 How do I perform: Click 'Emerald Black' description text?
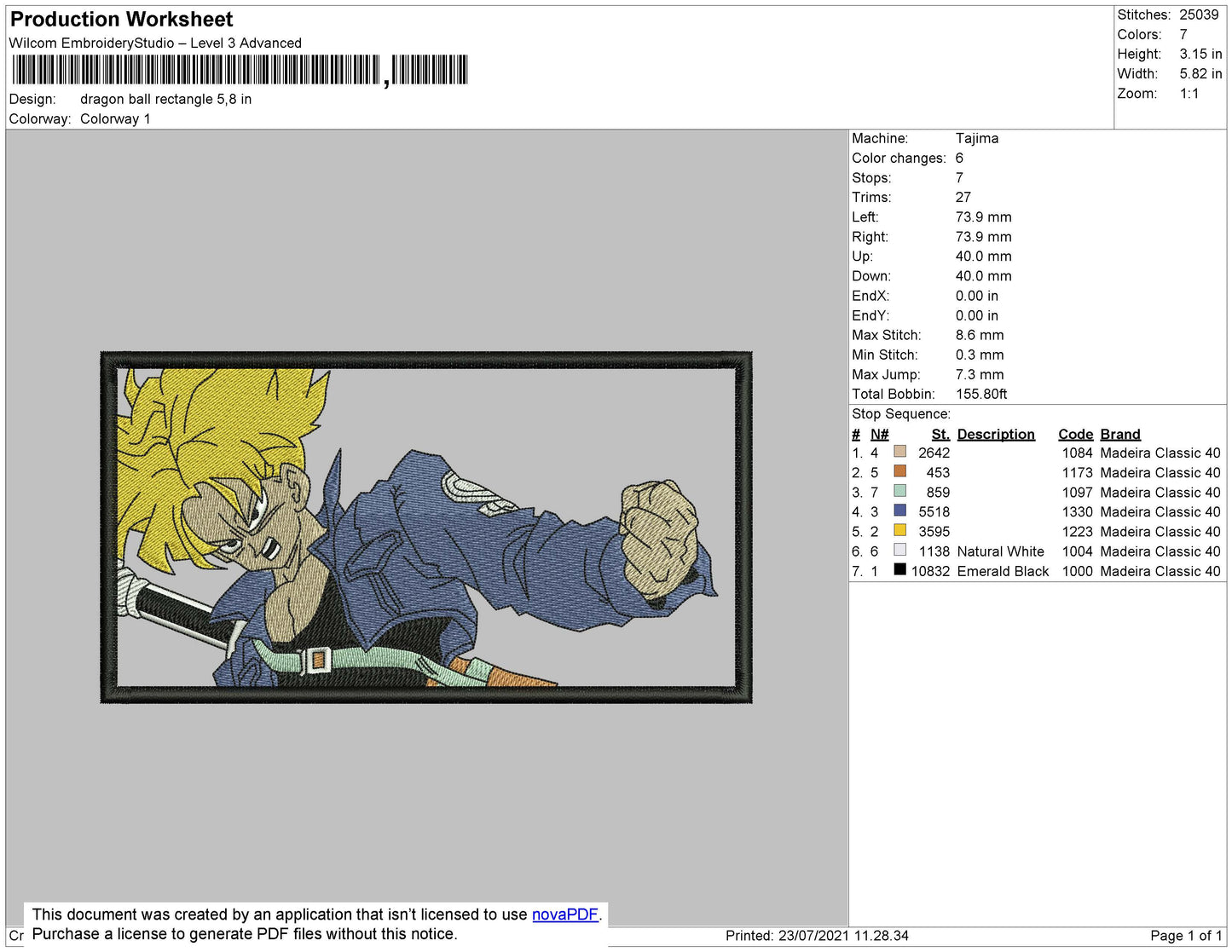[x=1003, y=571]
